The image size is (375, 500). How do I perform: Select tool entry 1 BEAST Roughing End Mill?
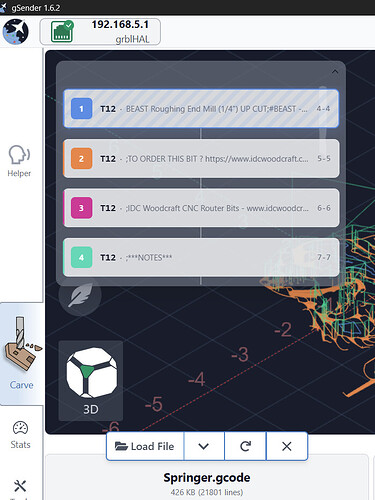point(201,109)
